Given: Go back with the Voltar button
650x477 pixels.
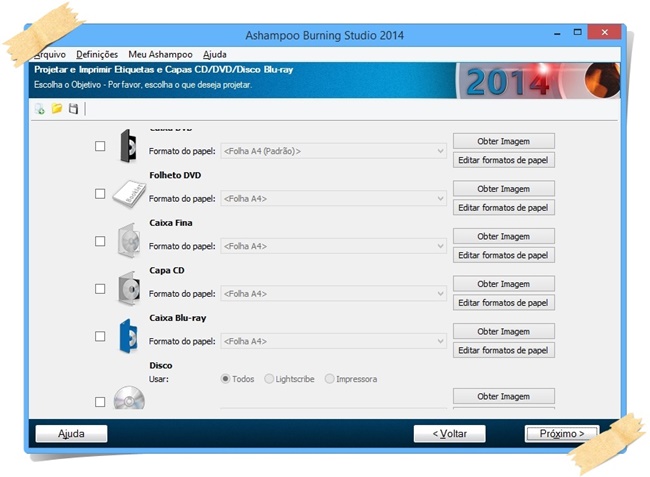Looking at the screenshot, I should [449, 434].
